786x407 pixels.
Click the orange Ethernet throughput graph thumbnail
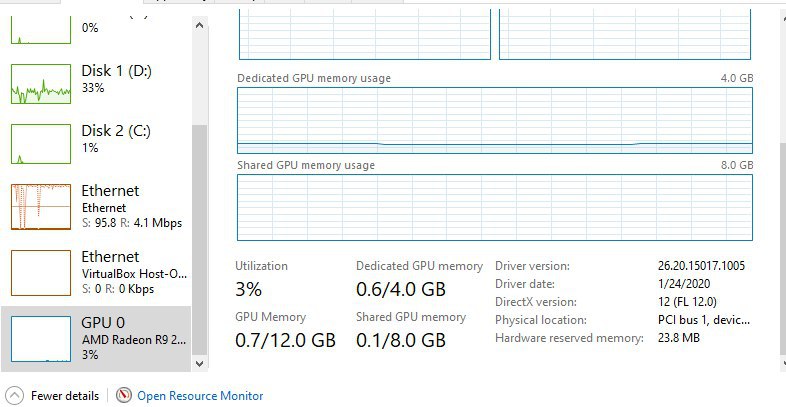42,207
